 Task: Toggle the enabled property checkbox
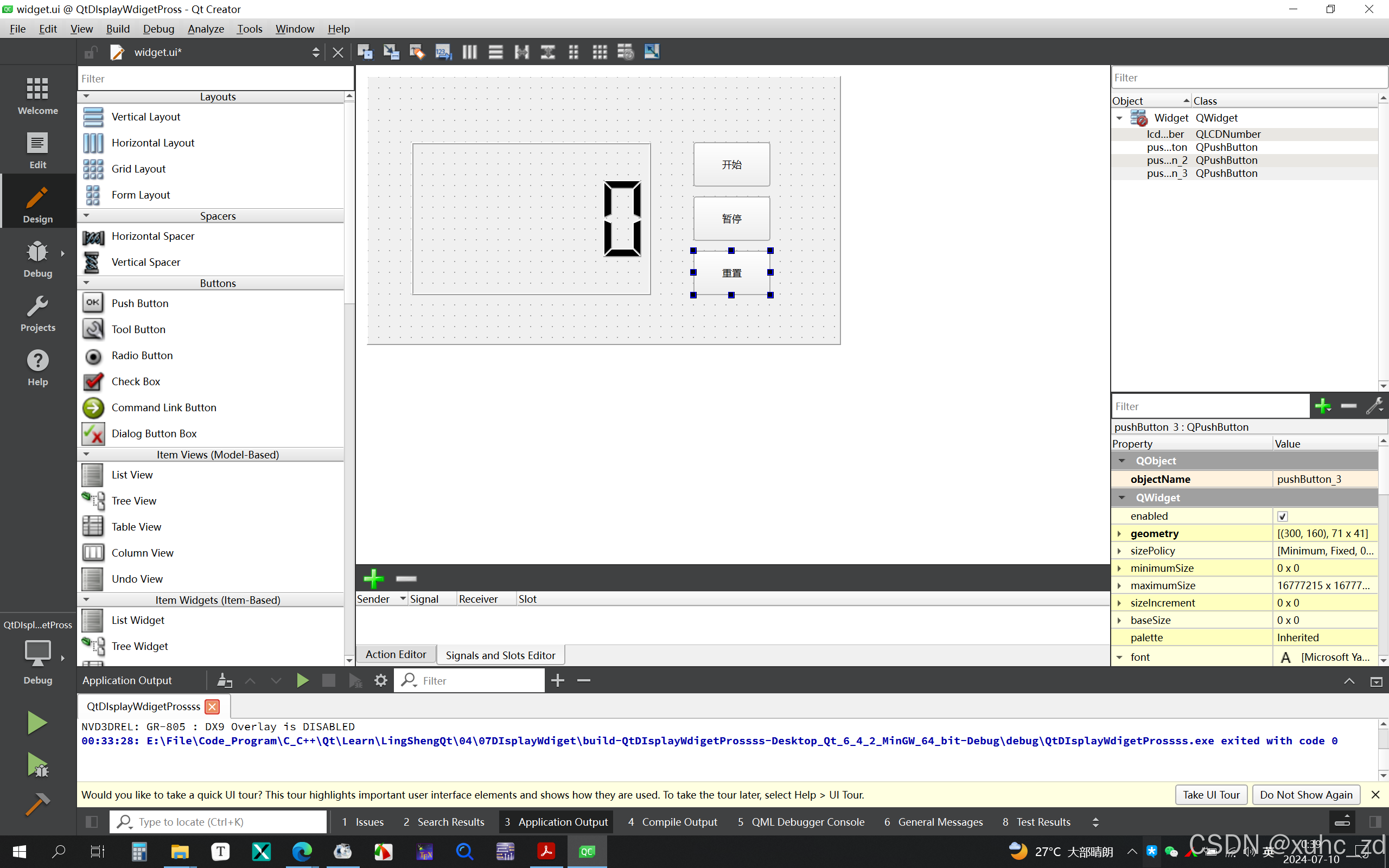click(x=1282, y=516)
